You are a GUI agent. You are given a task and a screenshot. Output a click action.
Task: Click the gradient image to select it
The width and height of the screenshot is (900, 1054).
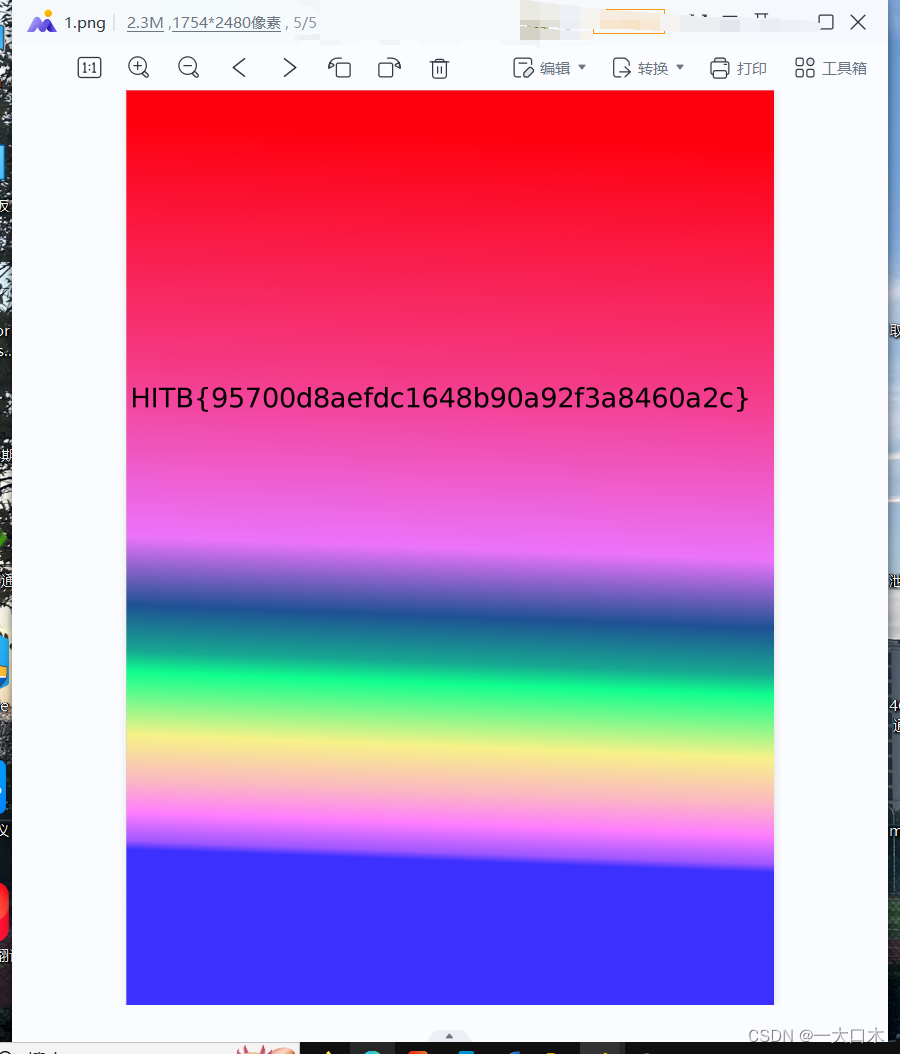click(449, 550)
